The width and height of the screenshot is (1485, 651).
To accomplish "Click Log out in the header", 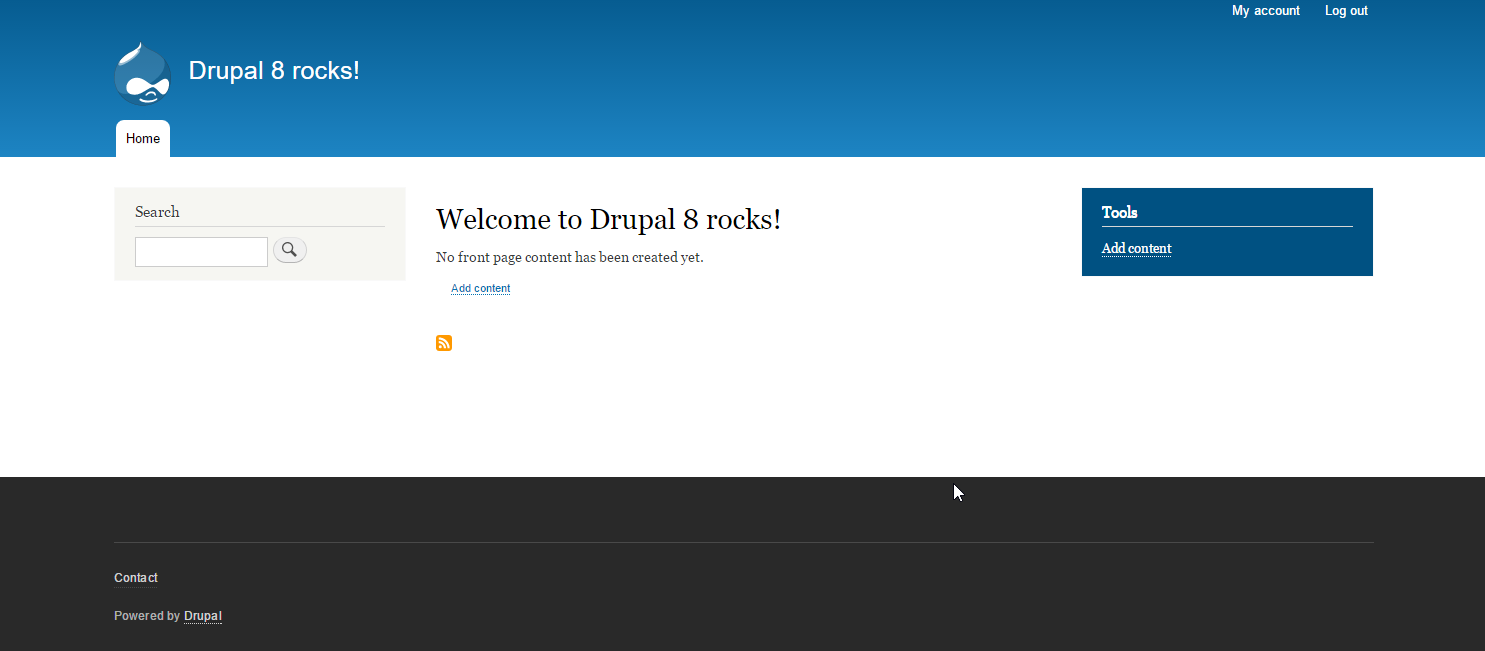I will (x=1346, y=11).
